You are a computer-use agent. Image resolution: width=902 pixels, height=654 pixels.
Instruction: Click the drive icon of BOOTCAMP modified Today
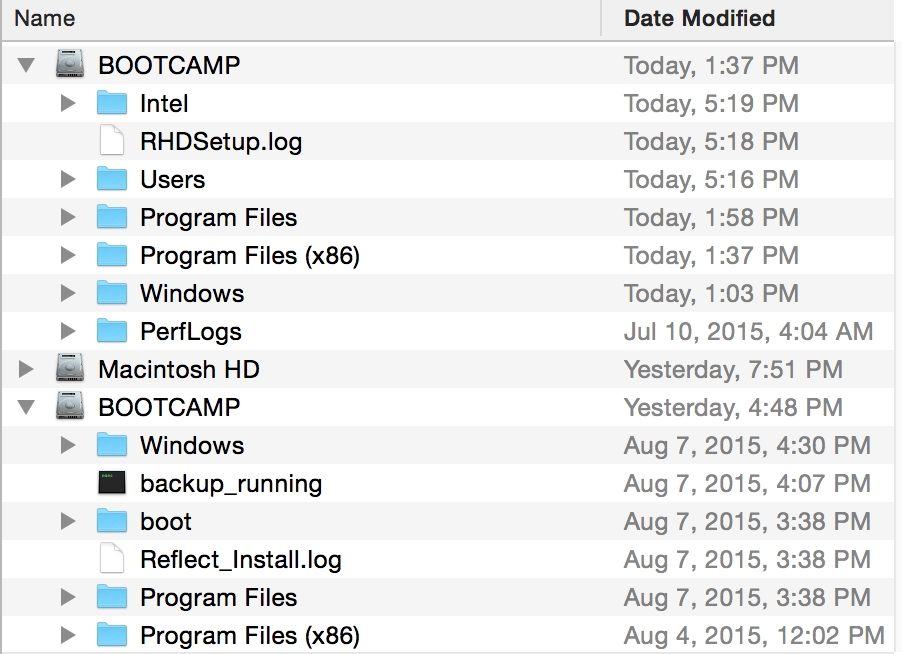tap(70, 65)
